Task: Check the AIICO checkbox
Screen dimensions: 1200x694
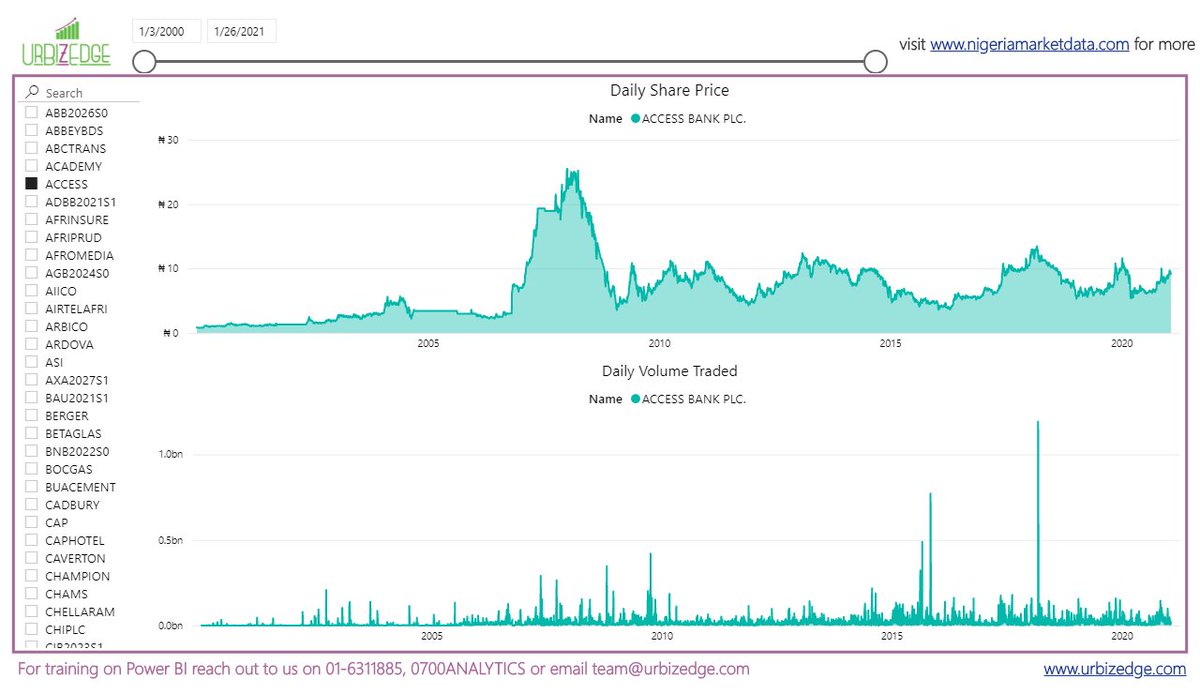Action: coord(31,291)
